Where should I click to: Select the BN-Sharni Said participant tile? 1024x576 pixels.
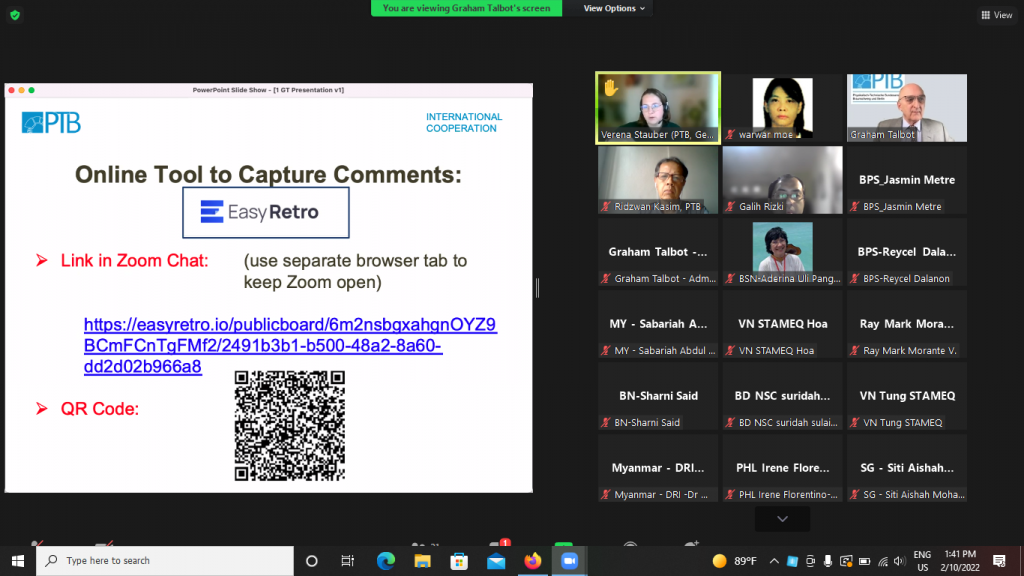[658, 396]
